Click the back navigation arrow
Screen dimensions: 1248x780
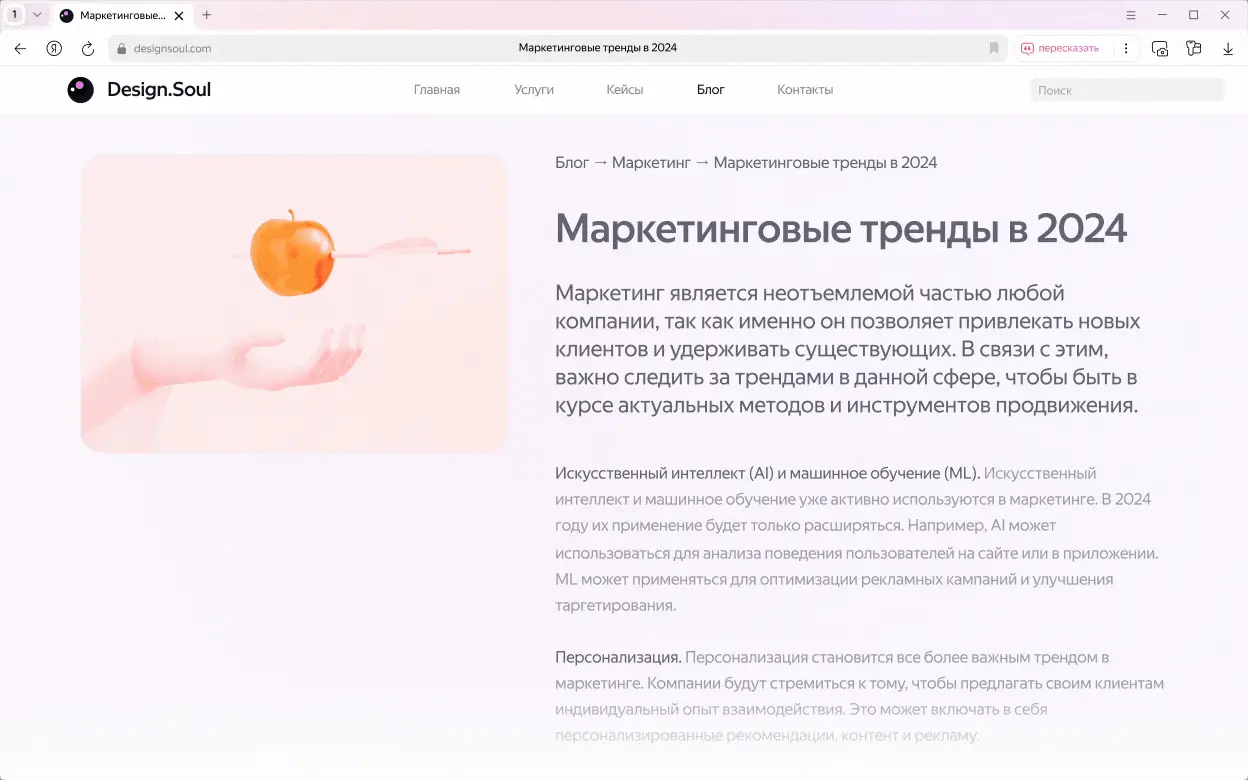click(19, 47)
